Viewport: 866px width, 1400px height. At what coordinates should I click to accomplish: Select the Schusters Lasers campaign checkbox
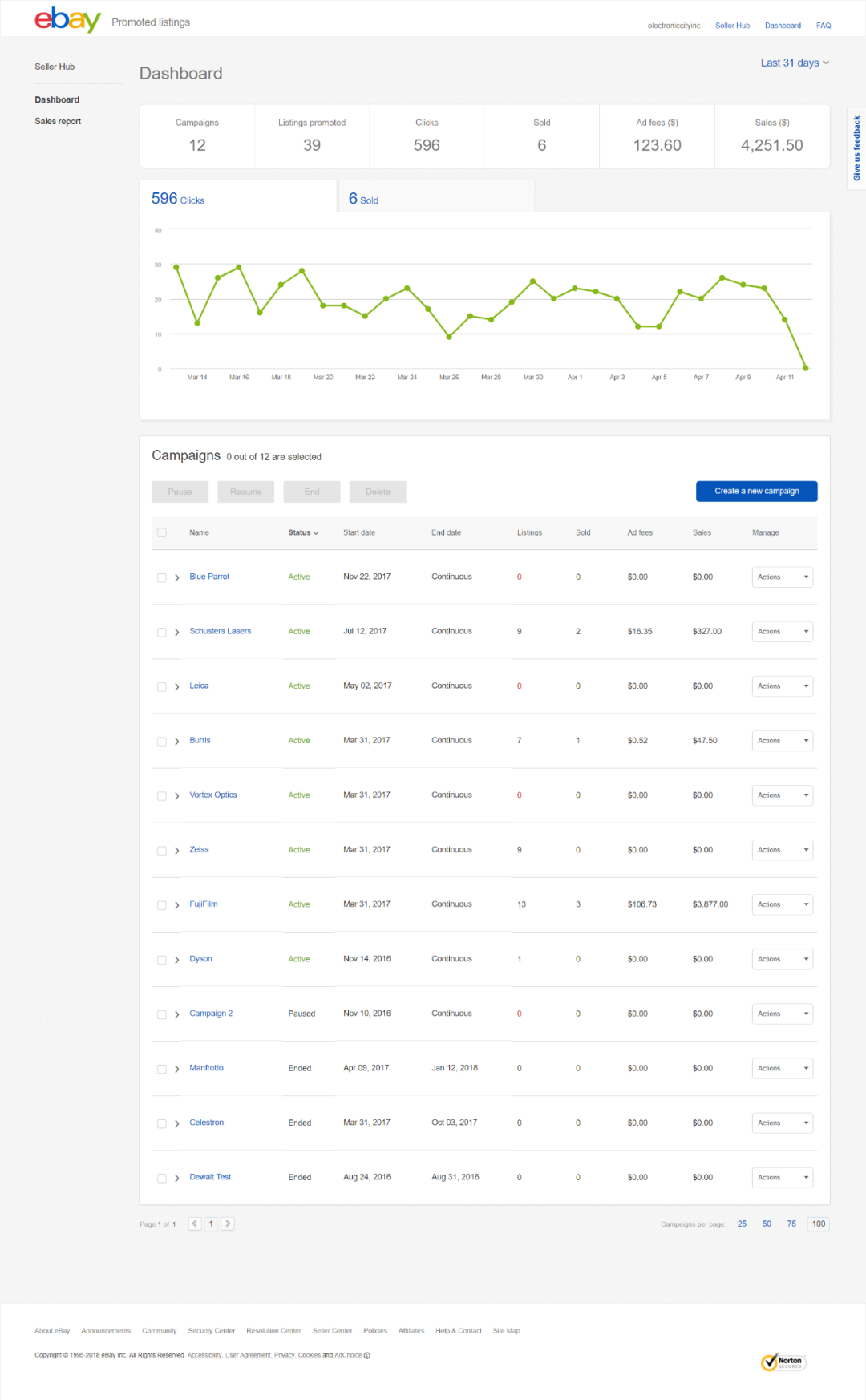[x=162, y=632]
